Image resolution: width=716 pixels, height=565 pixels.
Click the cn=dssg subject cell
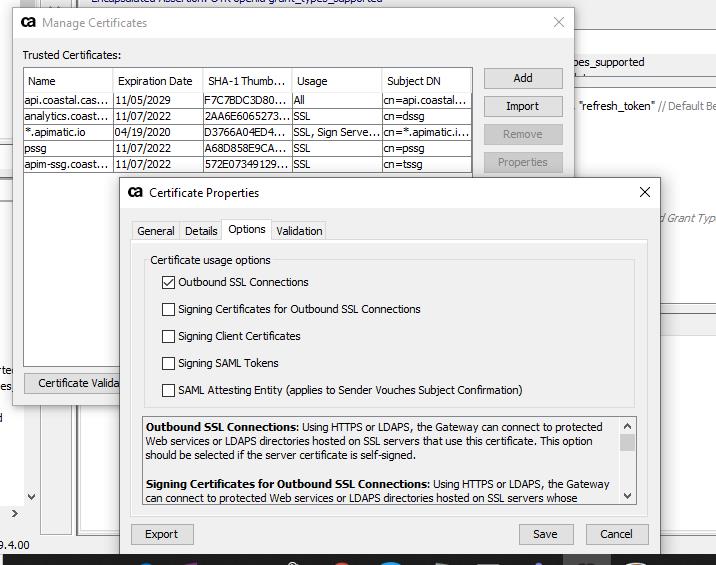pyautogui.click(x=426, y=116)
